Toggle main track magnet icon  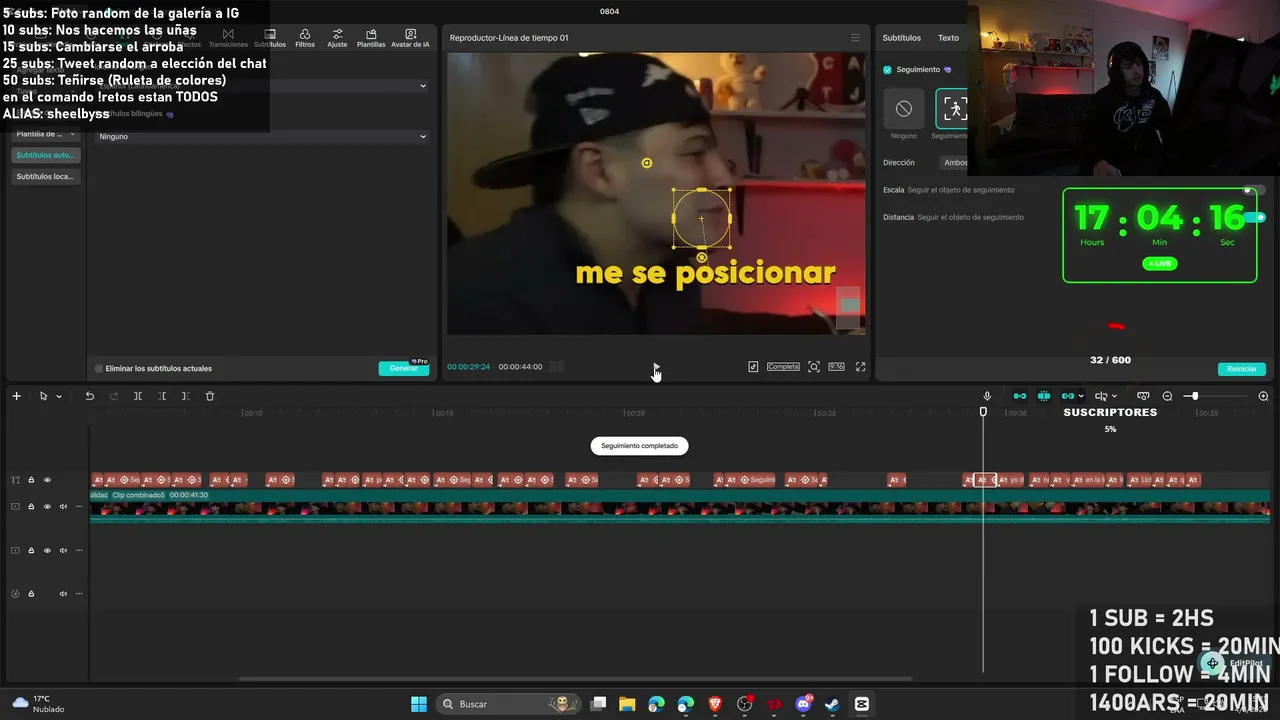[1020, 396]
